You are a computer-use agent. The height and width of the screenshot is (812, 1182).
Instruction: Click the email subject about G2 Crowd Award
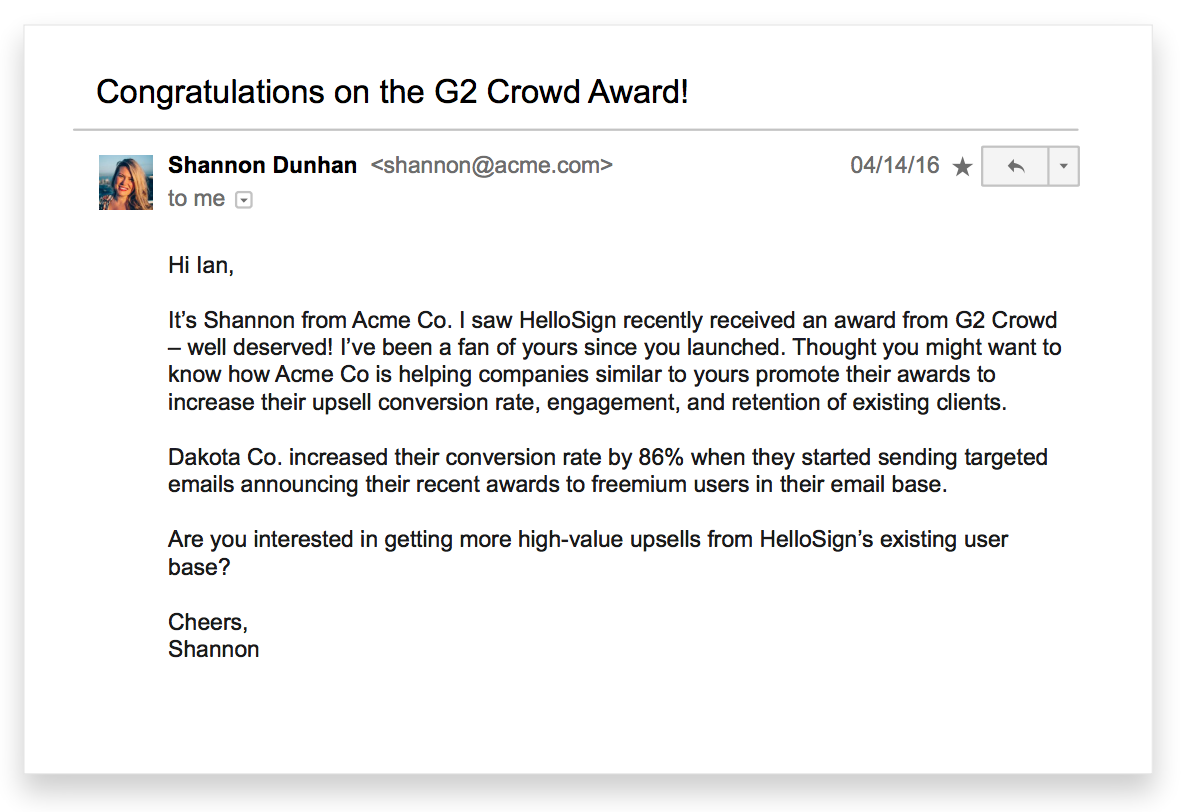392,92
